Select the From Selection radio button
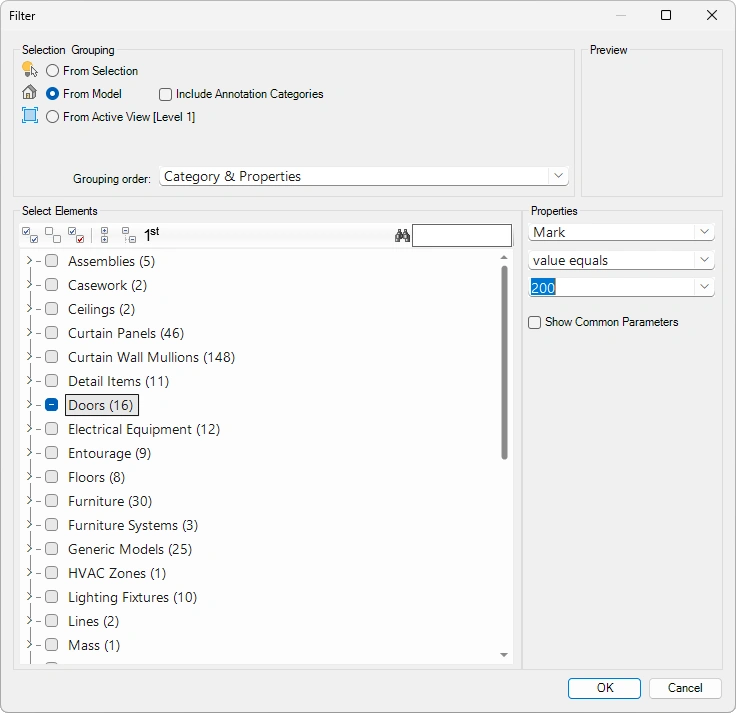 (x=52, y=71)
